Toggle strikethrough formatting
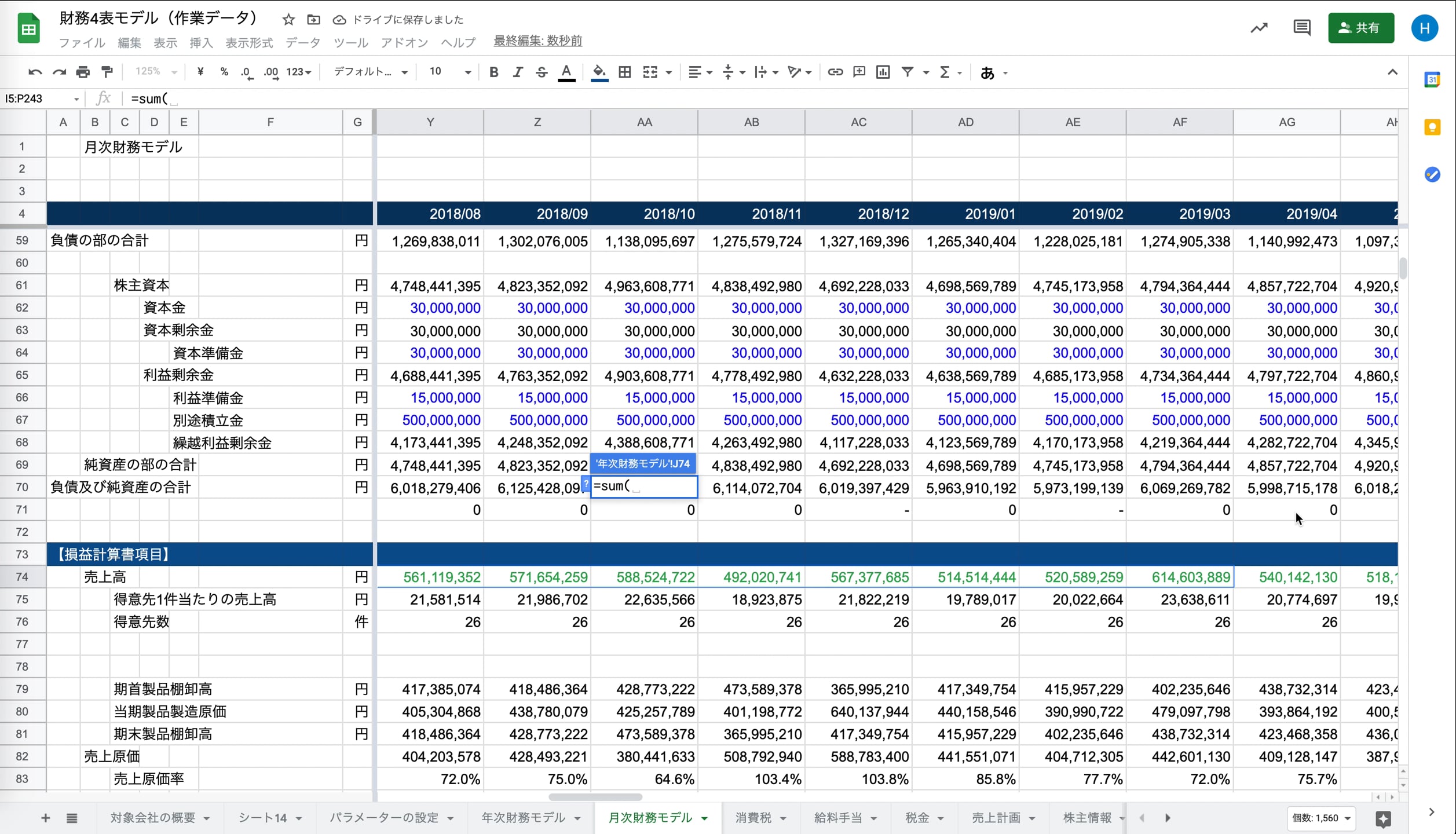This screenshot has height=834, width=1456. click(542, 72)
